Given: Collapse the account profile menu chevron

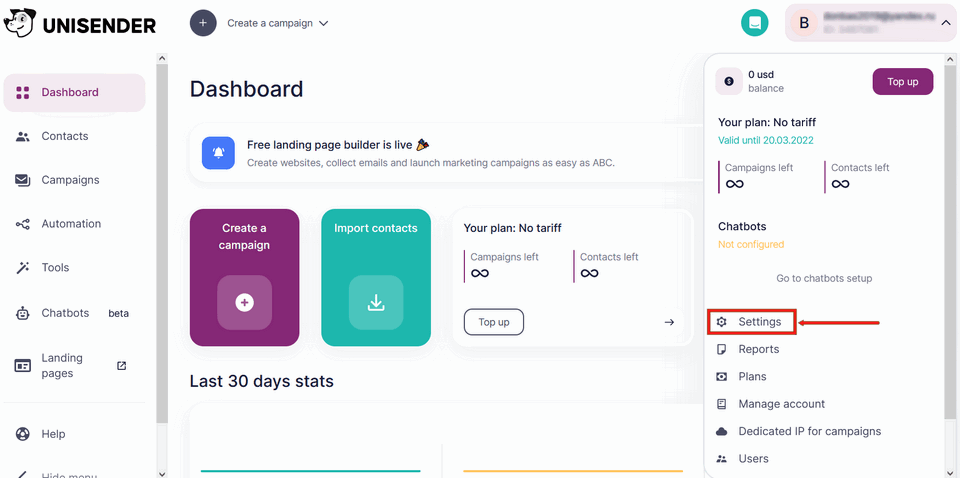Looking at the screenshot, I should click(x=945, y=23).
